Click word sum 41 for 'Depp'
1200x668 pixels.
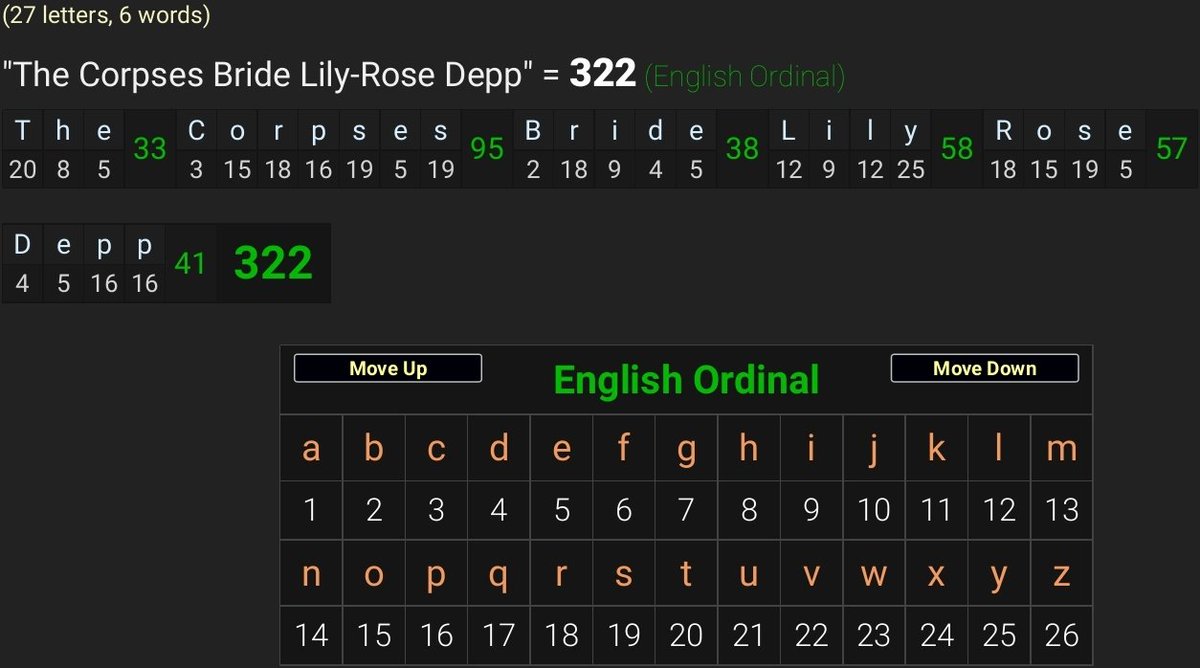pyautogui.click(x=190, y=263)
